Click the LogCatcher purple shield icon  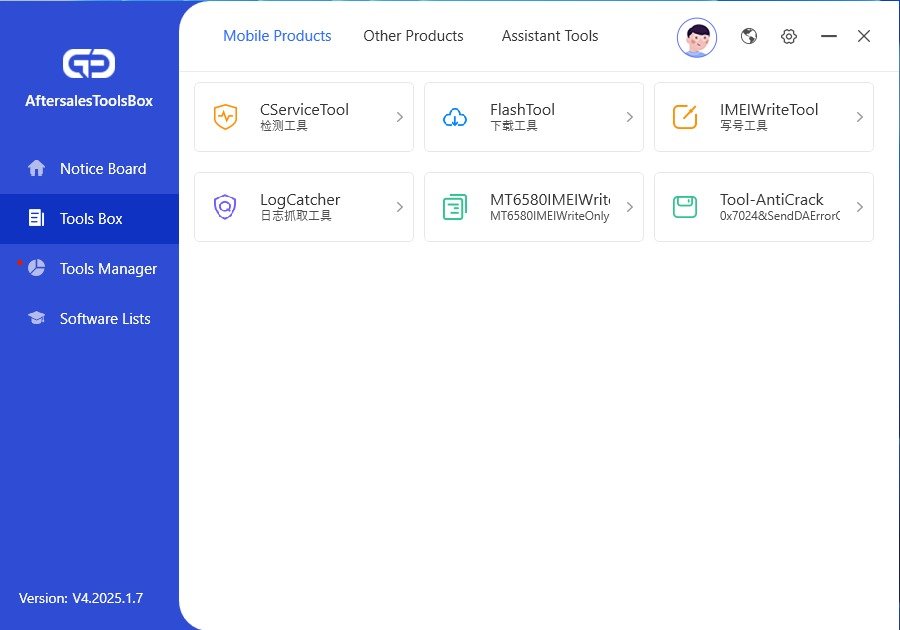[x=226, y=207]
